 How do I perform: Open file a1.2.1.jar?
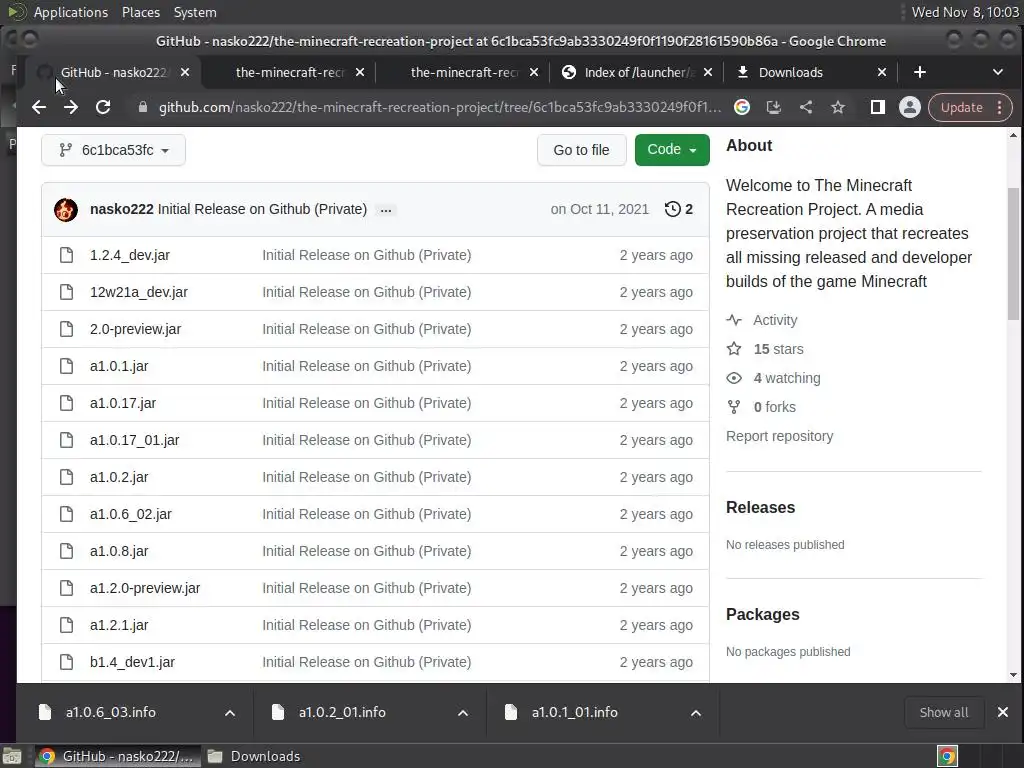coord(119,625)
